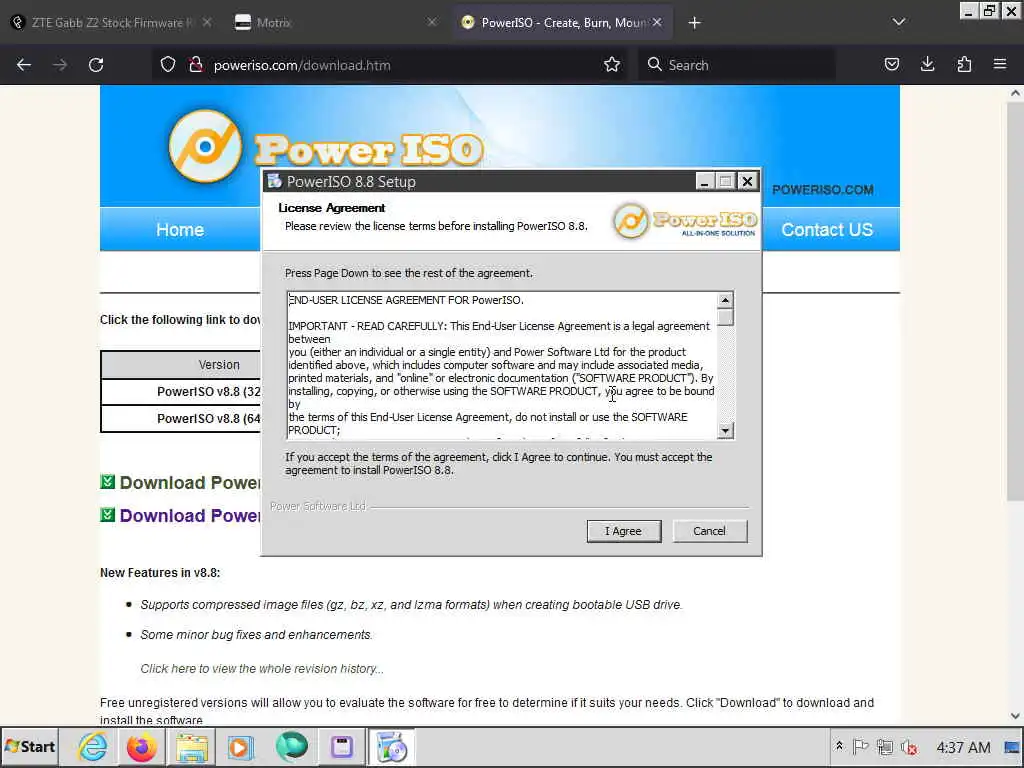This screenshot has height=768, width=1024.
Task: Launch Internet Explorer from taskbar
Action: click(92, 747)
